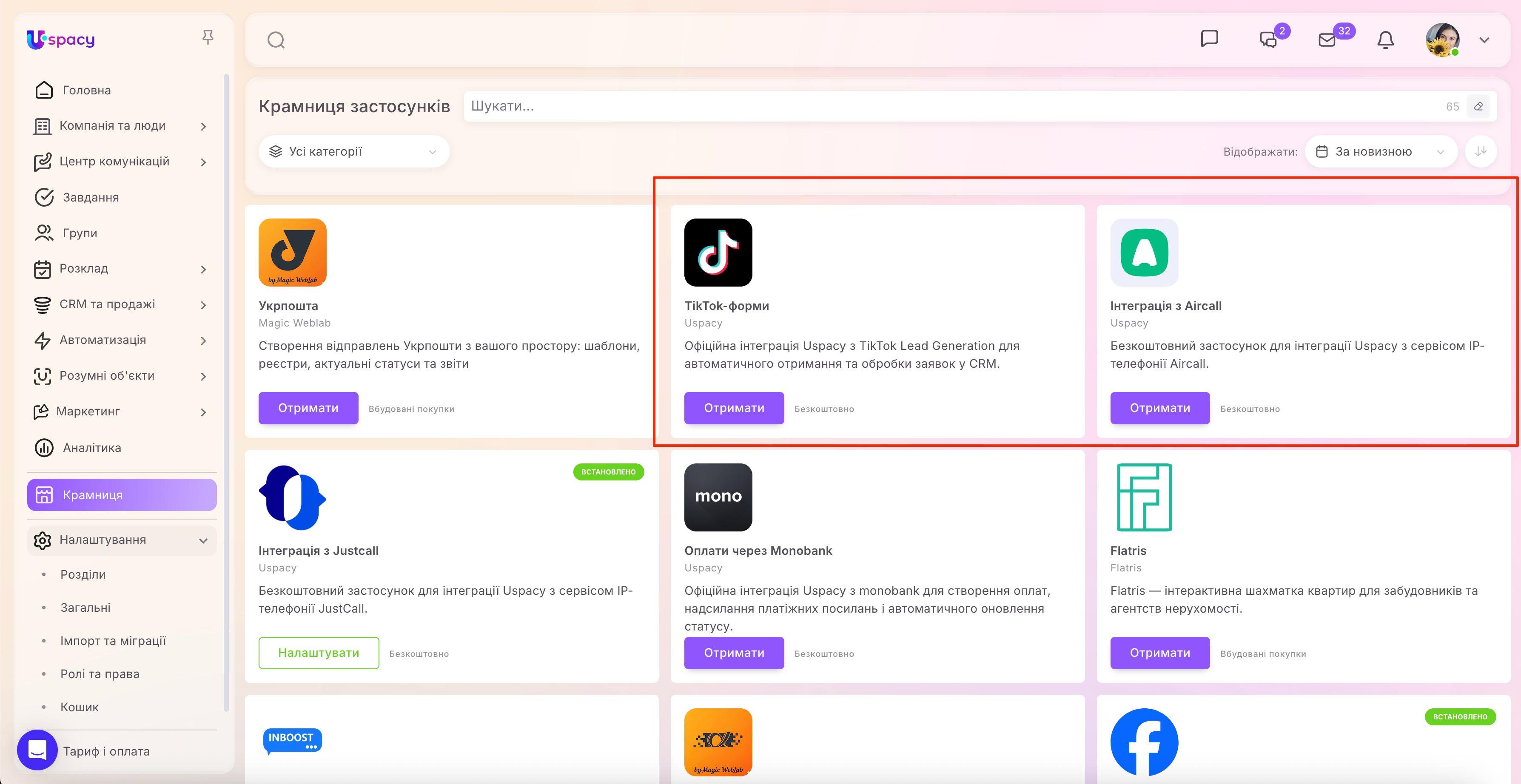Click Отримати for Укрпошта

tap(308, 408)
